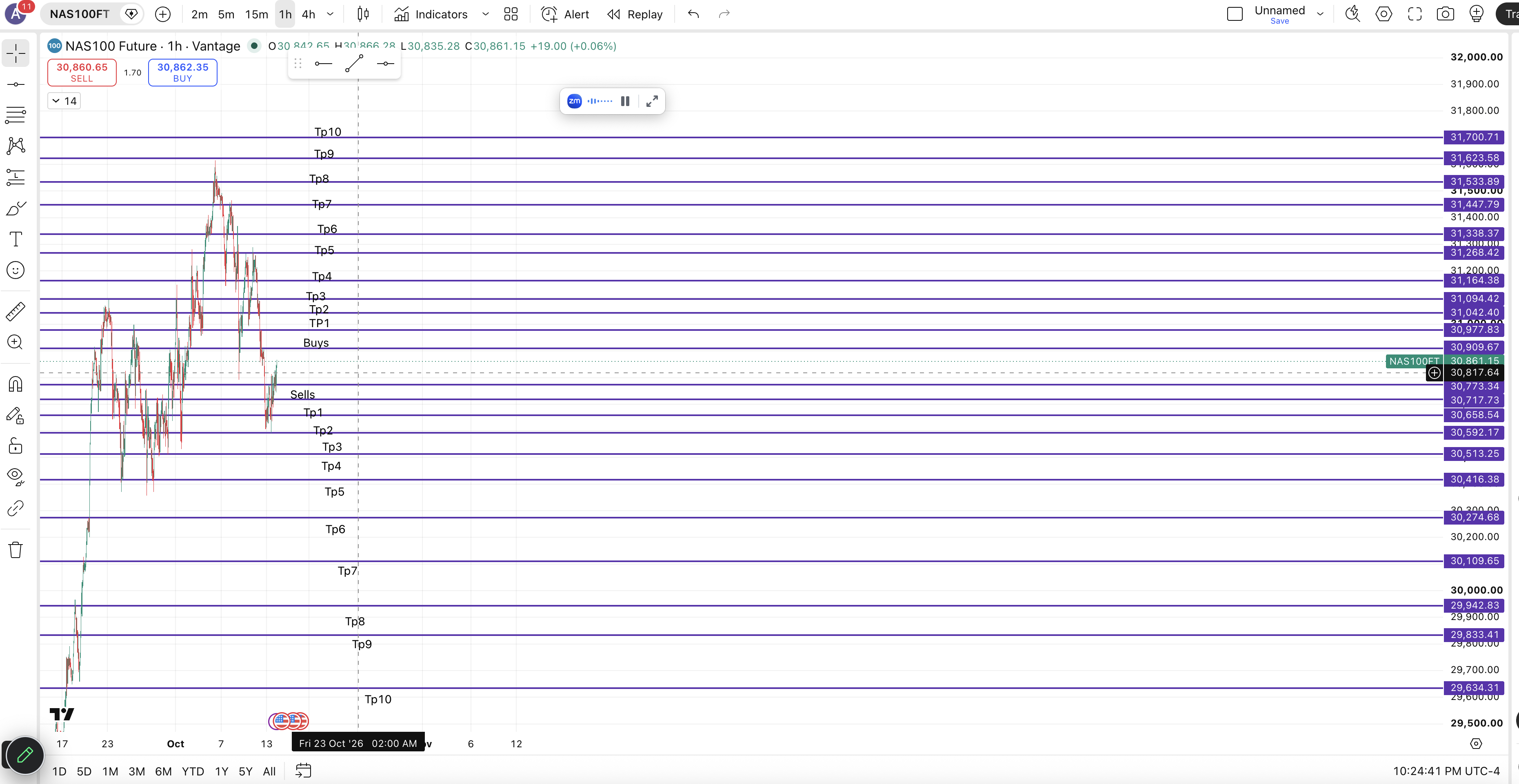The width and height of the screenshot is (1519, 784).
Task: Select the Text tool in sidebar
Action: [16, 239]
